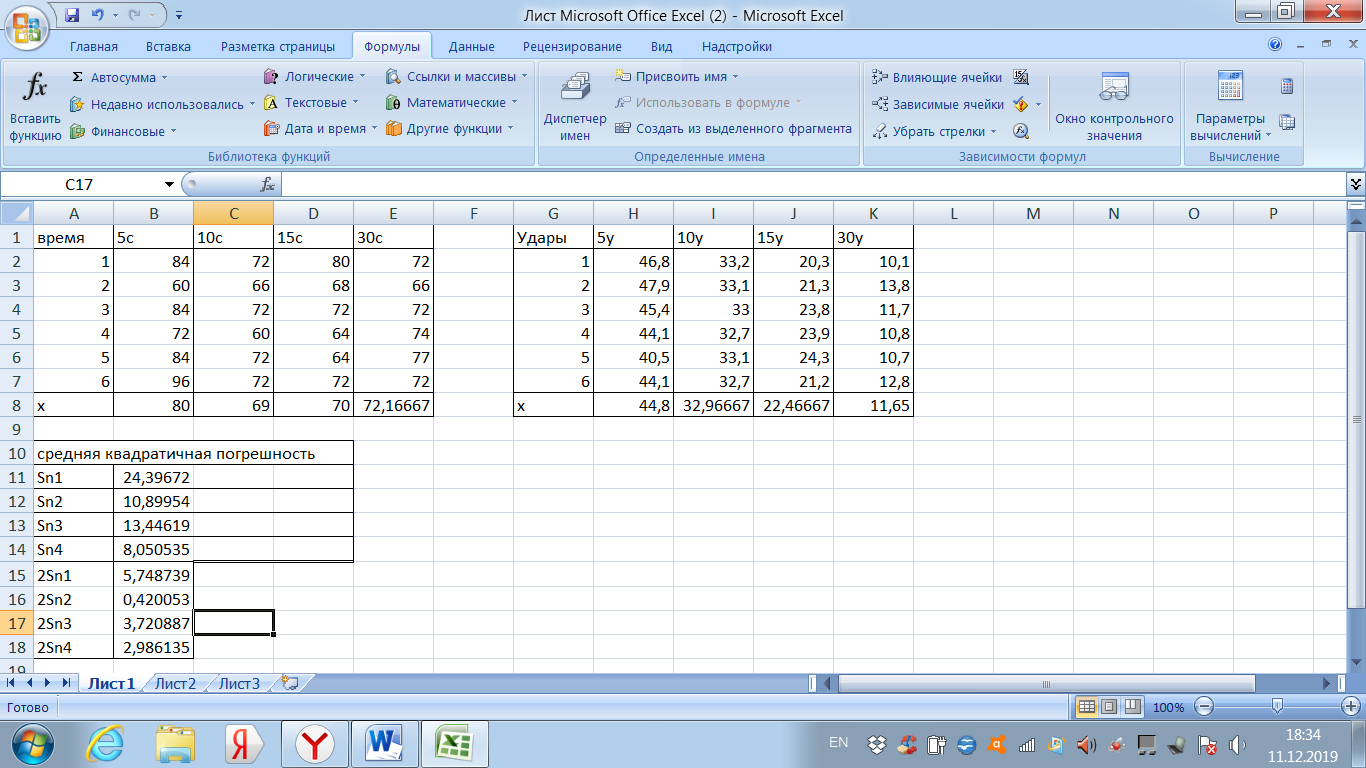Viewport: 1366px width, 768px height.
Task: Click into the formula bar input
Action: [814, 184]
